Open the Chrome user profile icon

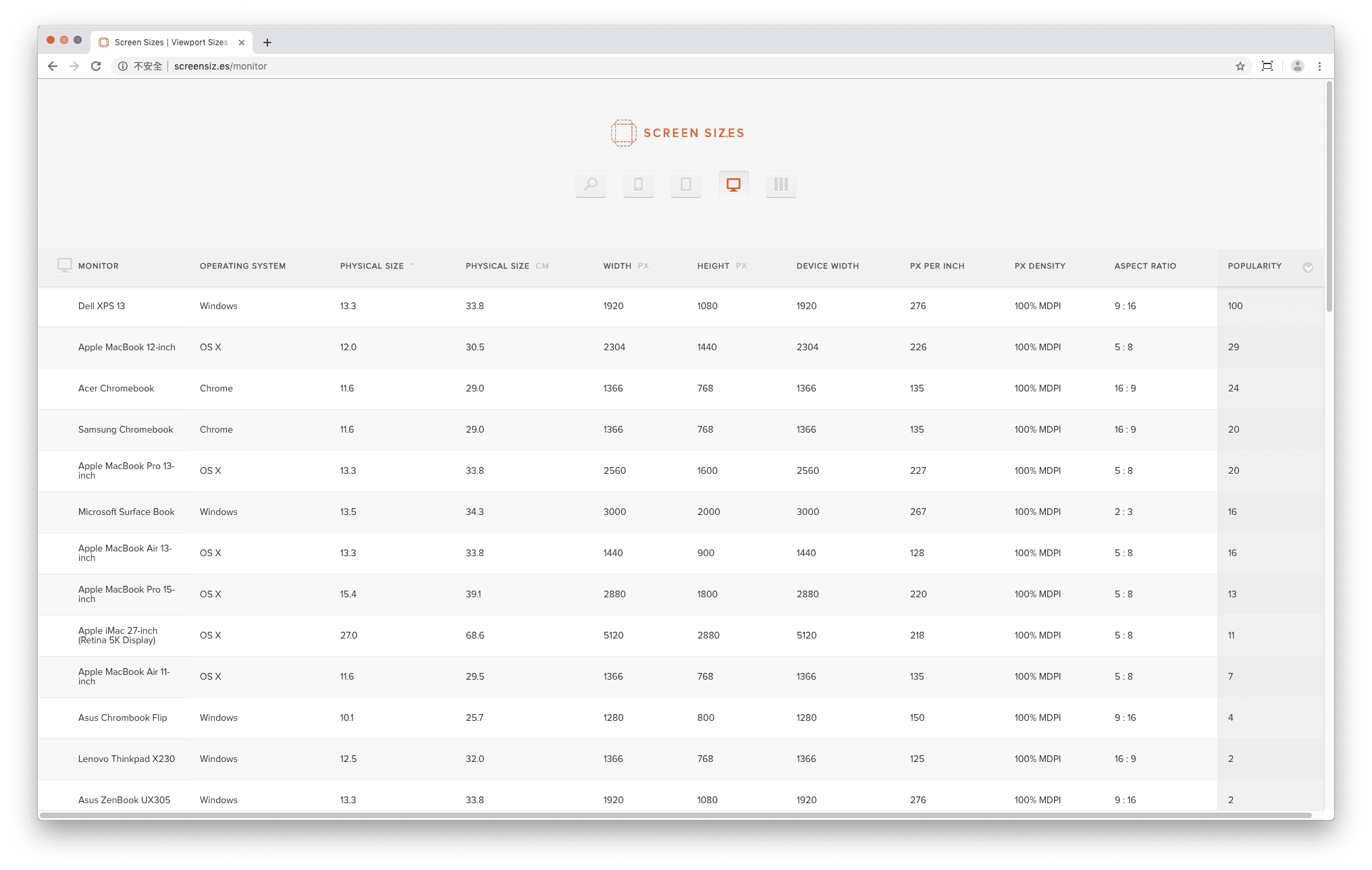[x=1297, y=66]
